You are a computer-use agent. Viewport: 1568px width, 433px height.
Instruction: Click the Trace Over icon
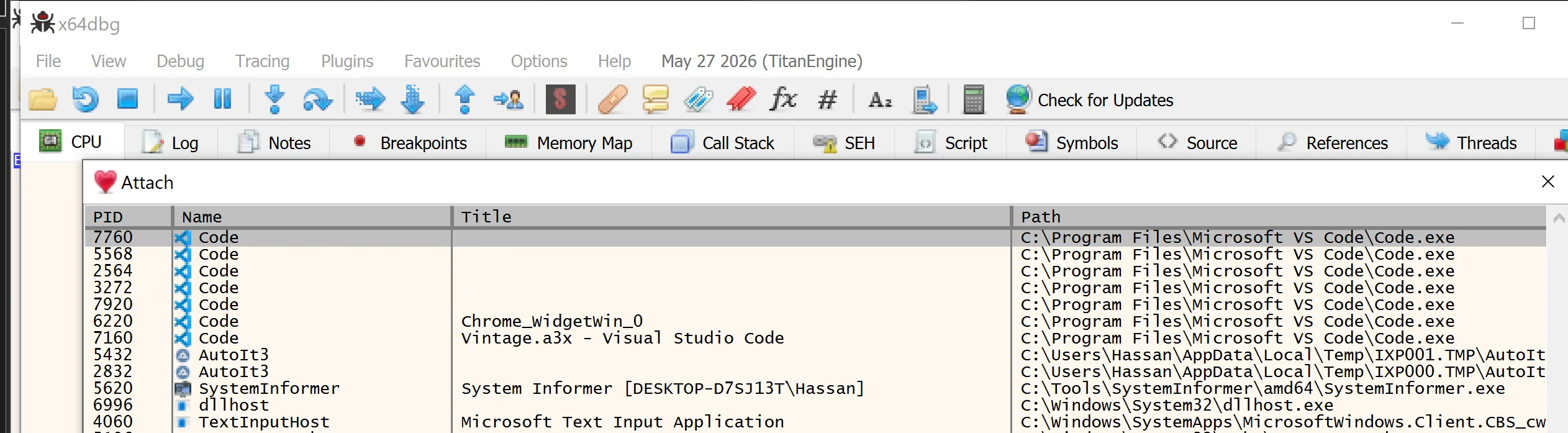[412, 99]
